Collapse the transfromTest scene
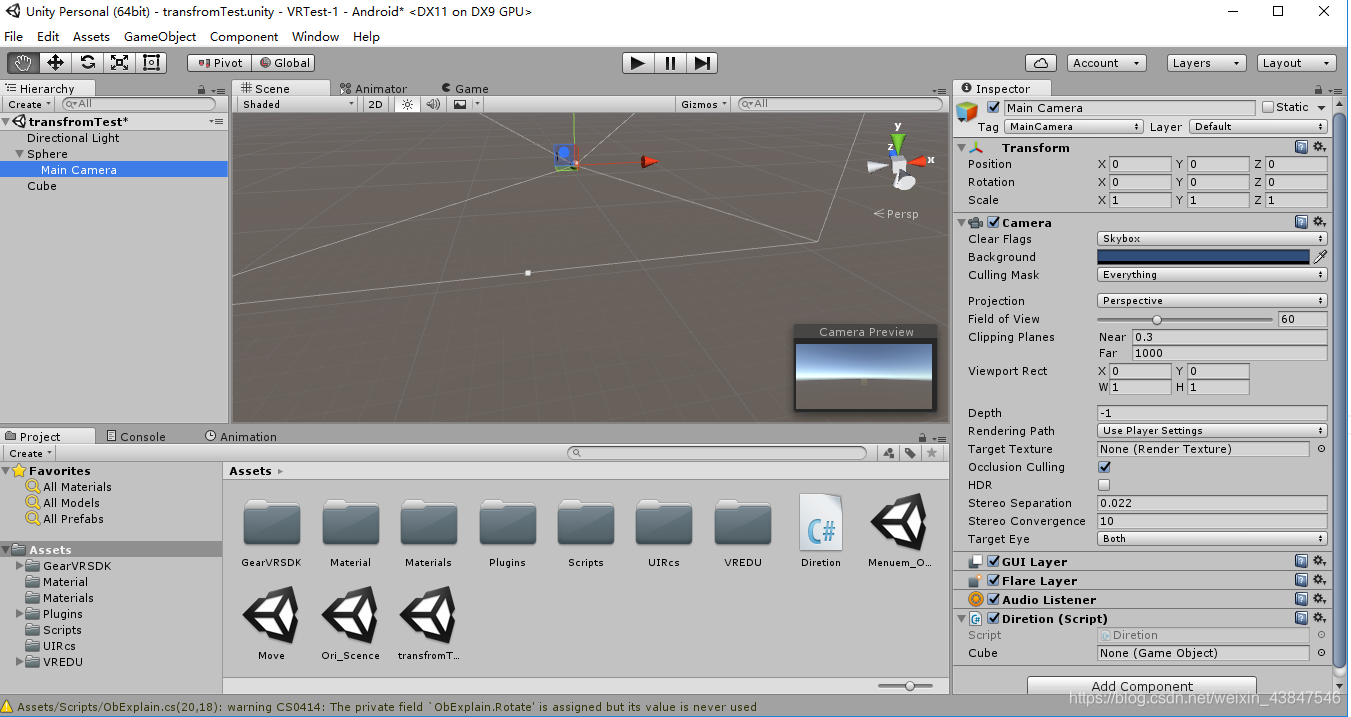1351x717 pixels. pyautogui.click(x=6, y=122)
